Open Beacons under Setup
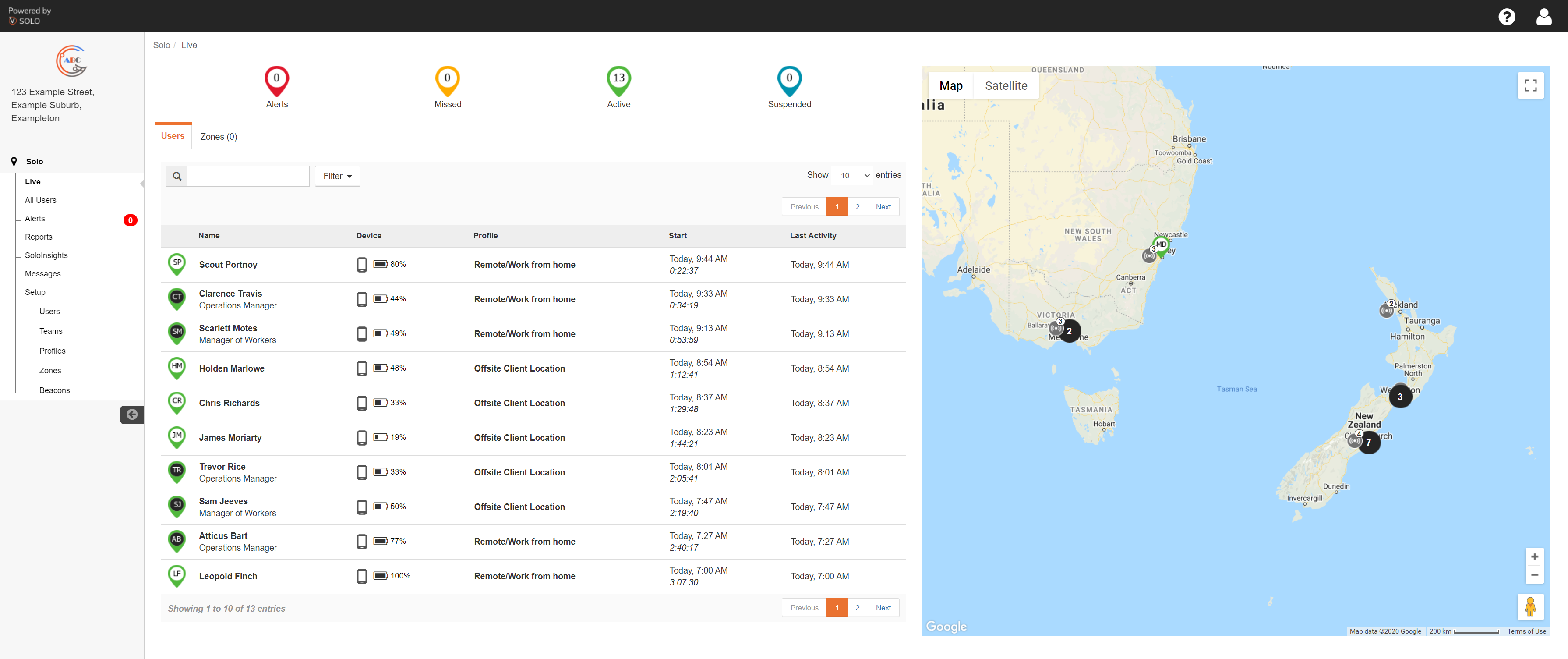The height and width of the screenshot is (659, 1568). coord(54,390)
